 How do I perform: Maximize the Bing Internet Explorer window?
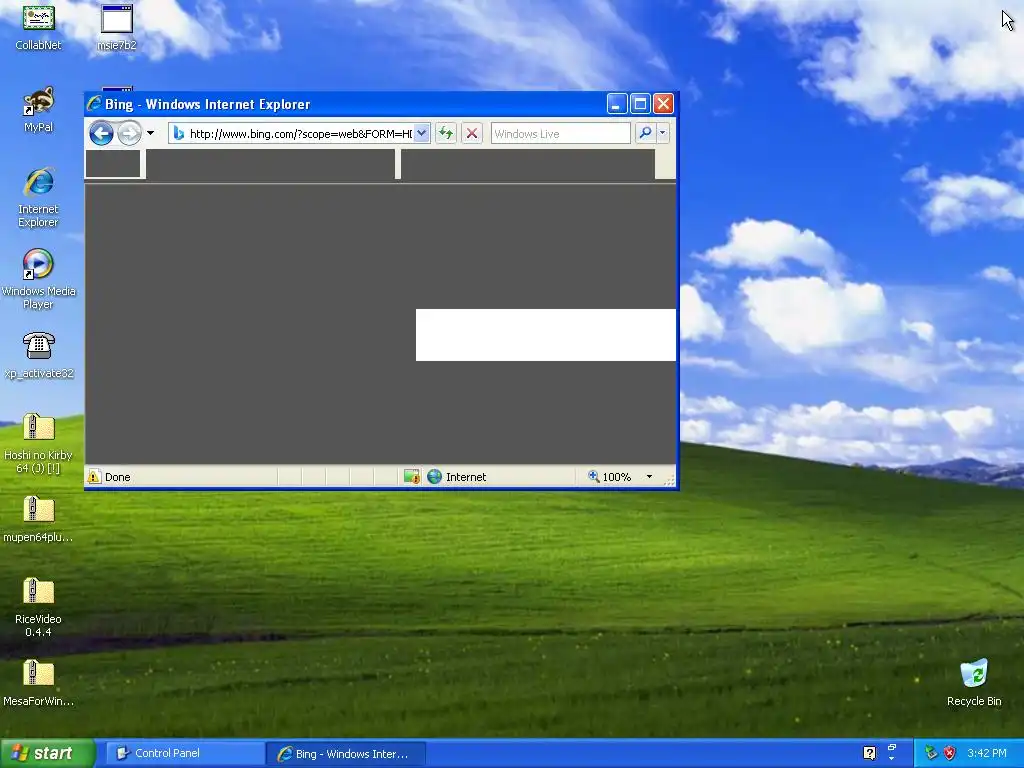click(x=640, y=104)
